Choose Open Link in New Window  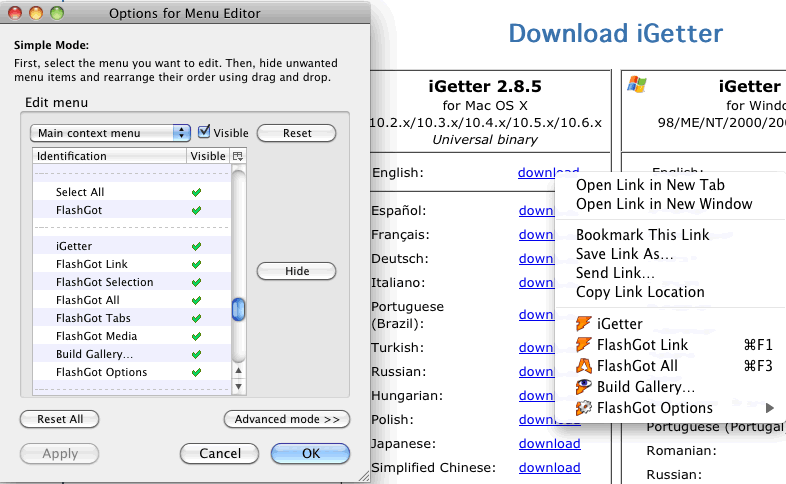tap(664, 204)
